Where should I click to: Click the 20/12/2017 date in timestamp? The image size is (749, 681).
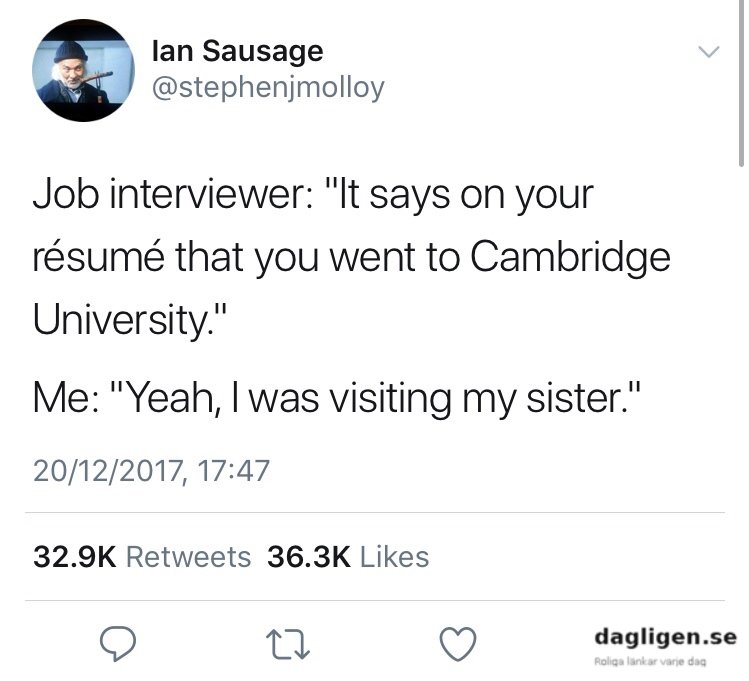(x=107, y=471)
